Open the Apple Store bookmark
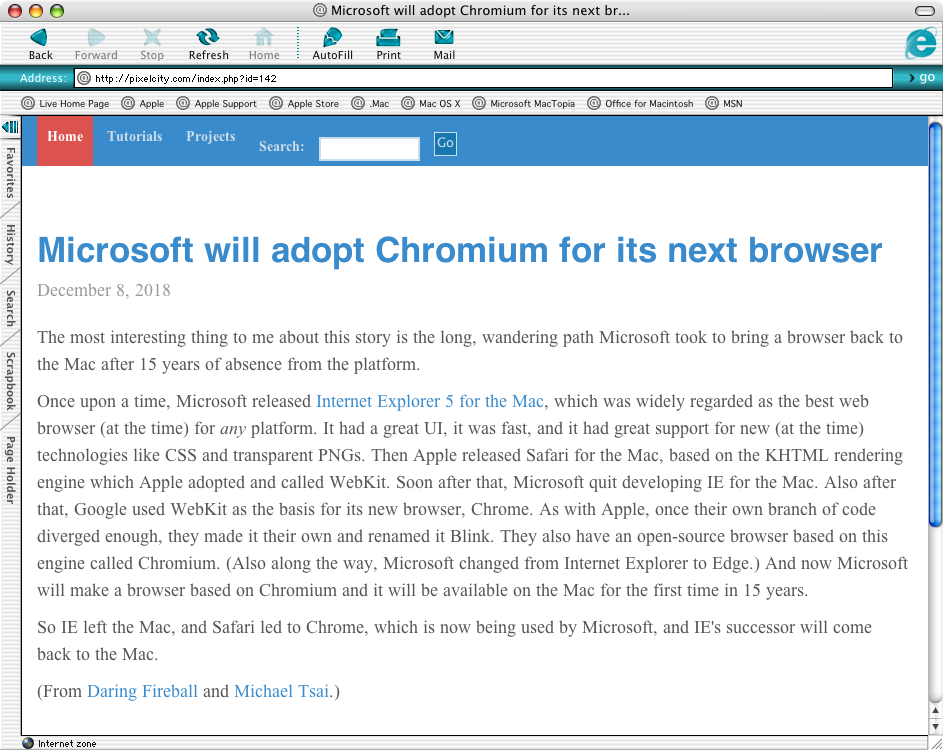 point(304,103)
